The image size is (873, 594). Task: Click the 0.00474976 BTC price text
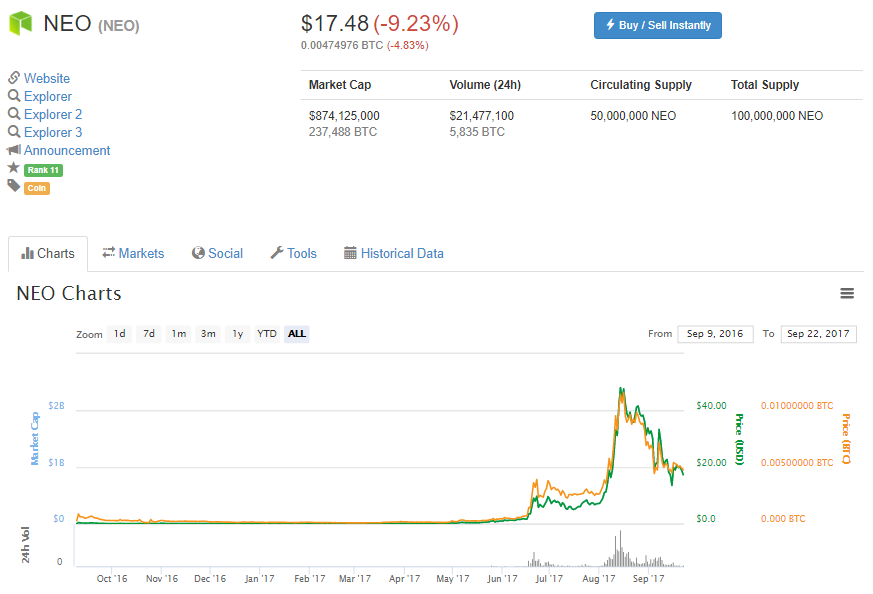pos(342,45)
